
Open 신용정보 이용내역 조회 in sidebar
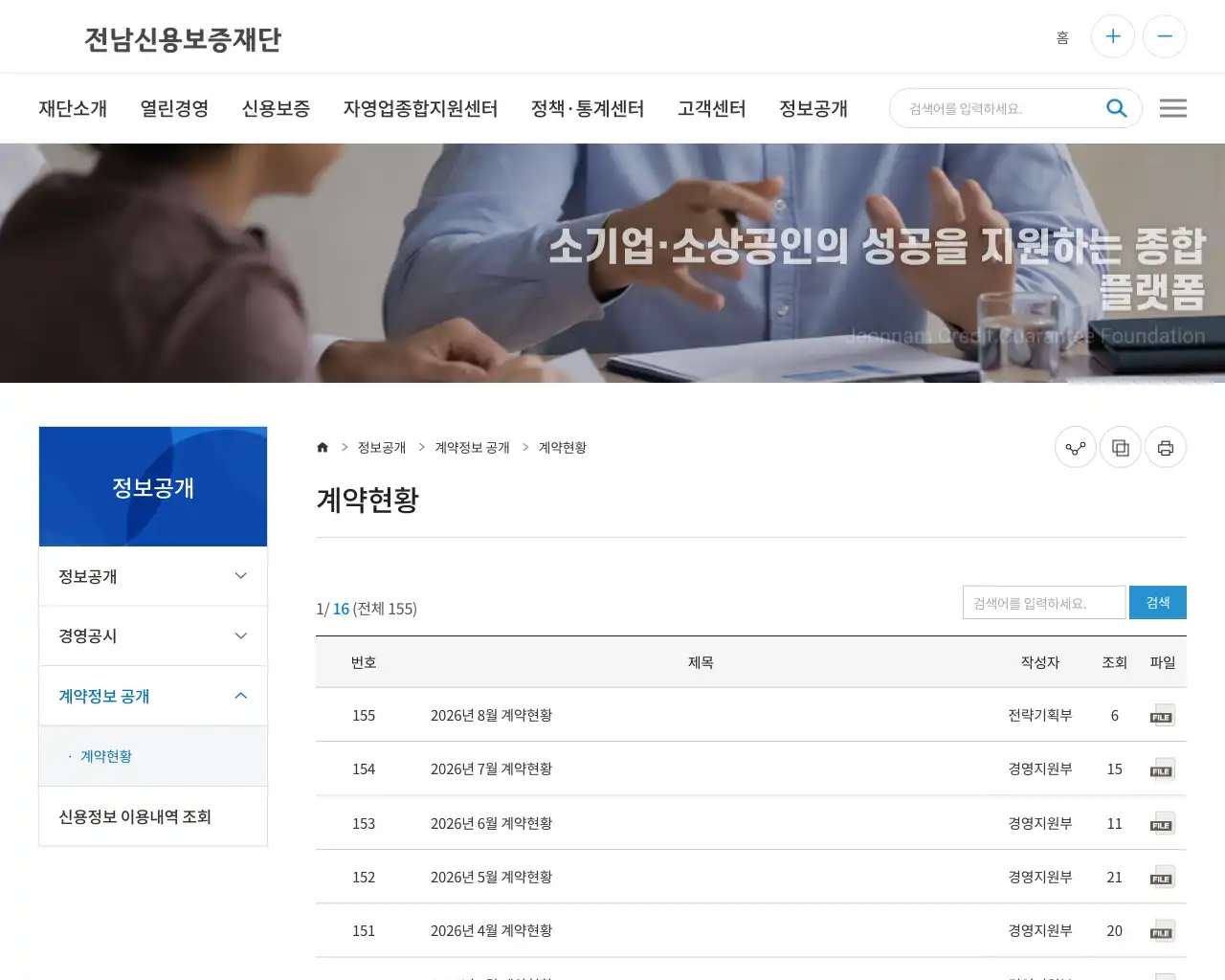click(153, 816)
